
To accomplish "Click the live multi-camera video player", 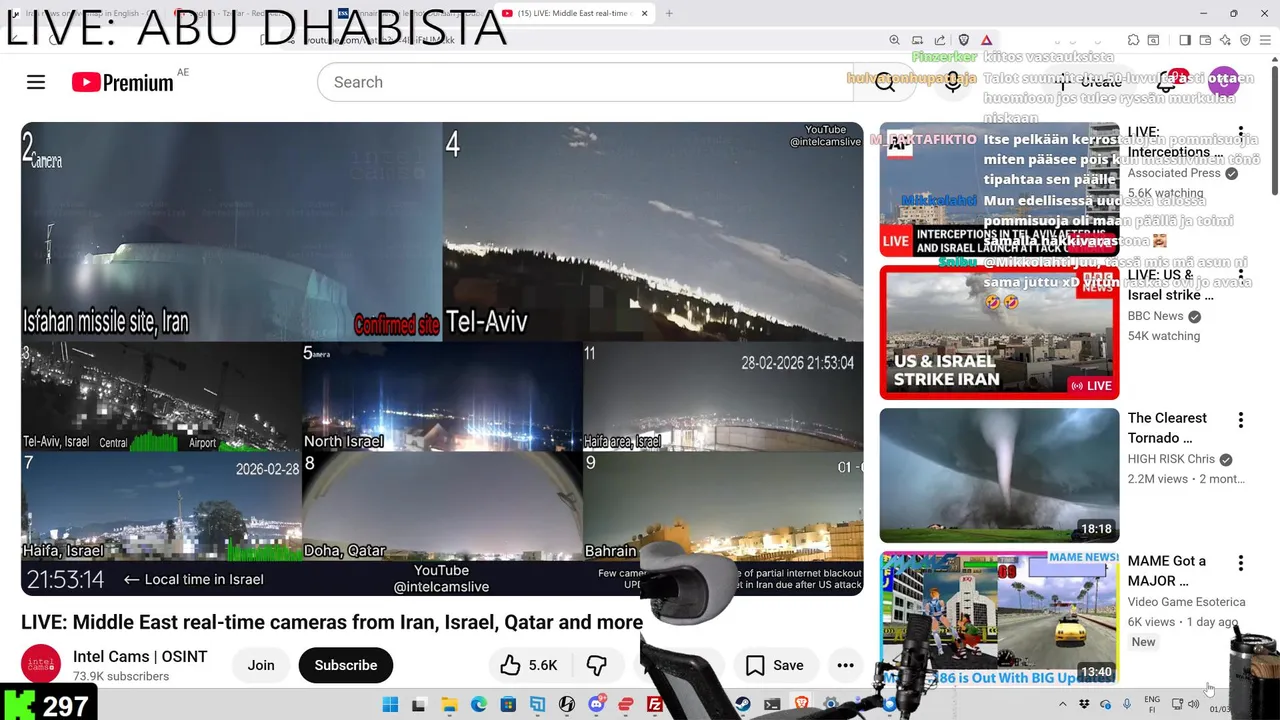I will tap(442, 359).
